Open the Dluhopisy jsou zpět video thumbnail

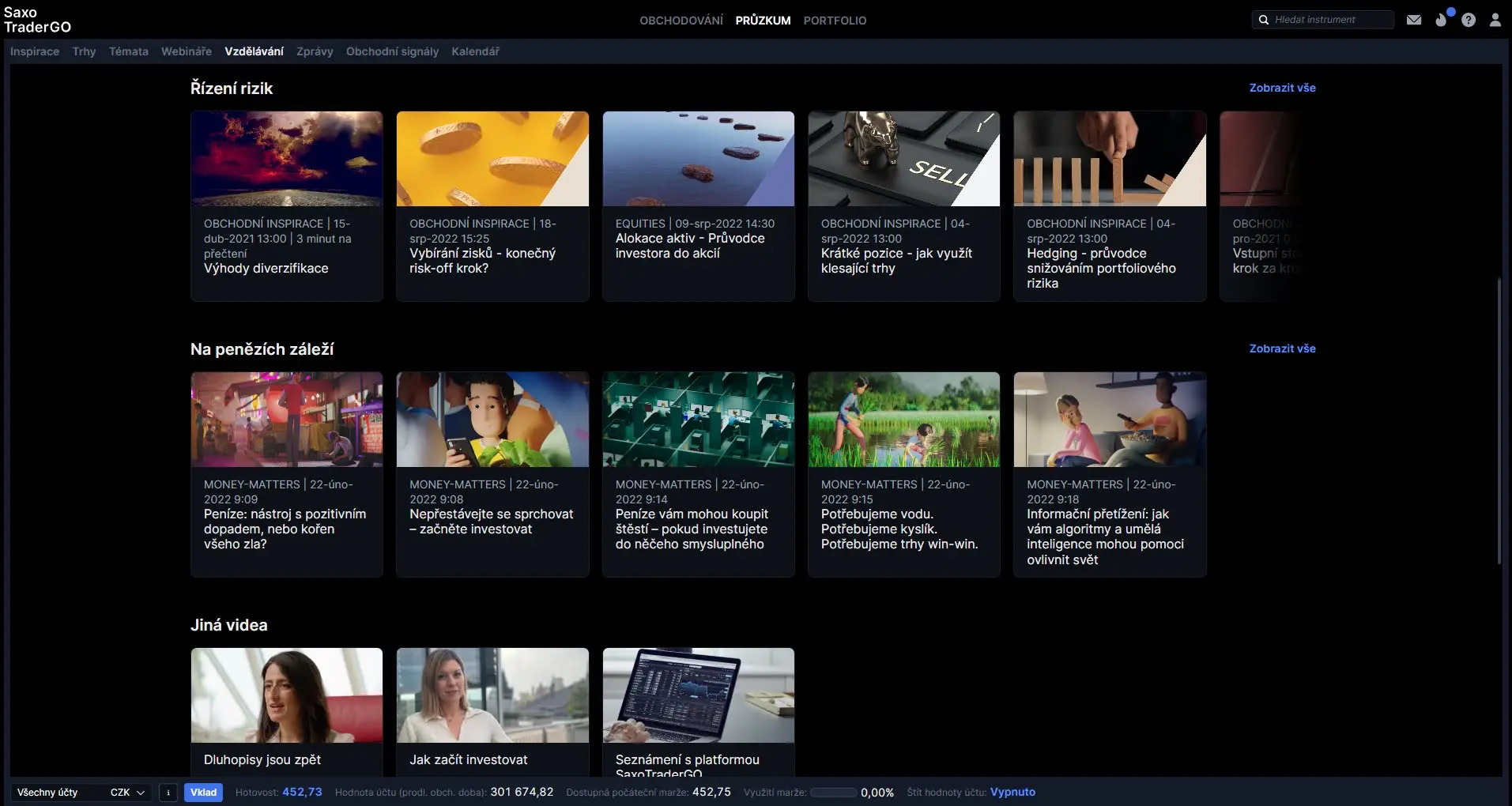pyautogui.click(x=287, y=695)
